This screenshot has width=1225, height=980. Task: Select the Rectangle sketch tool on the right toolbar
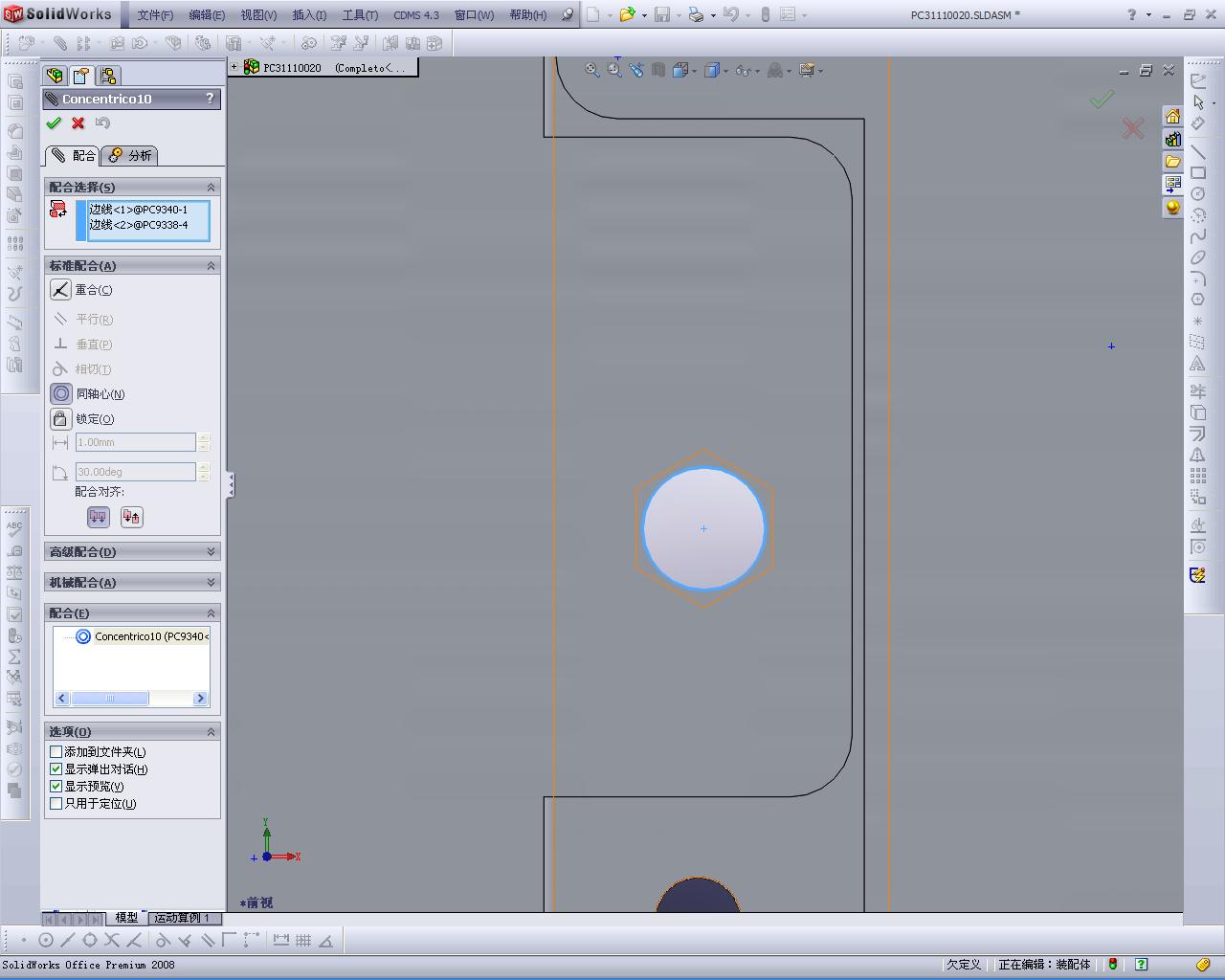tap(1197, 173)
